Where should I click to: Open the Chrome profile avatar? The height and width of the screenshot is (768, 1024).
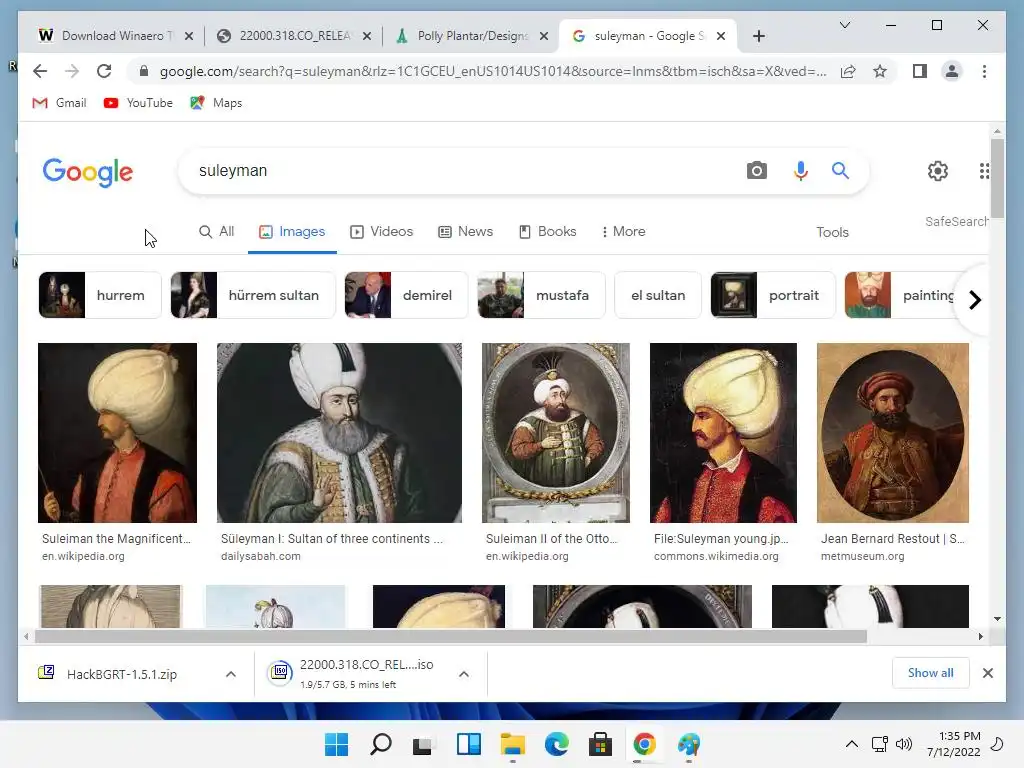click(x=952, y=71)
